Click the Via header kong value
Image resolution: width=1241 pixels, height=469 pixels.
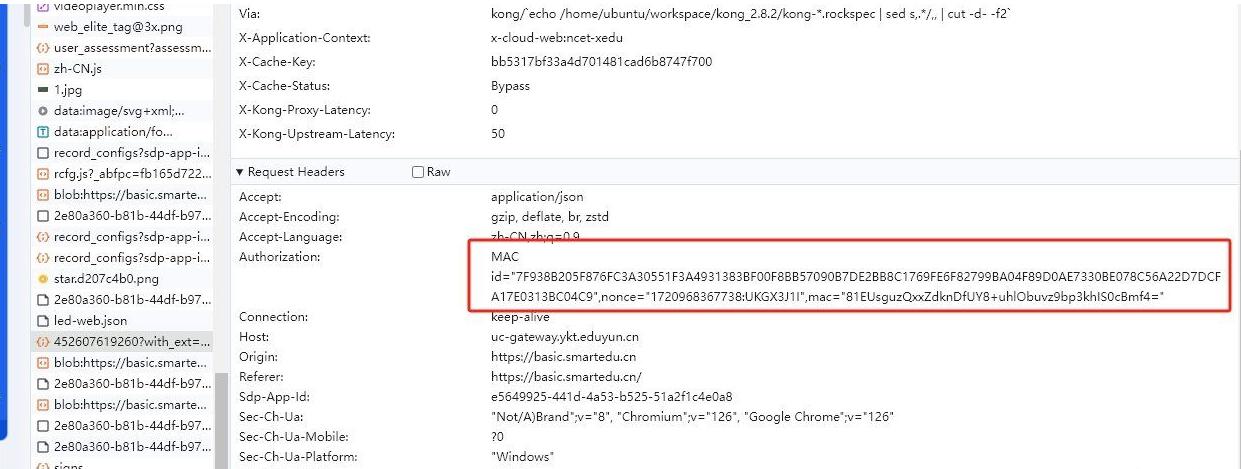coord(740,14)
